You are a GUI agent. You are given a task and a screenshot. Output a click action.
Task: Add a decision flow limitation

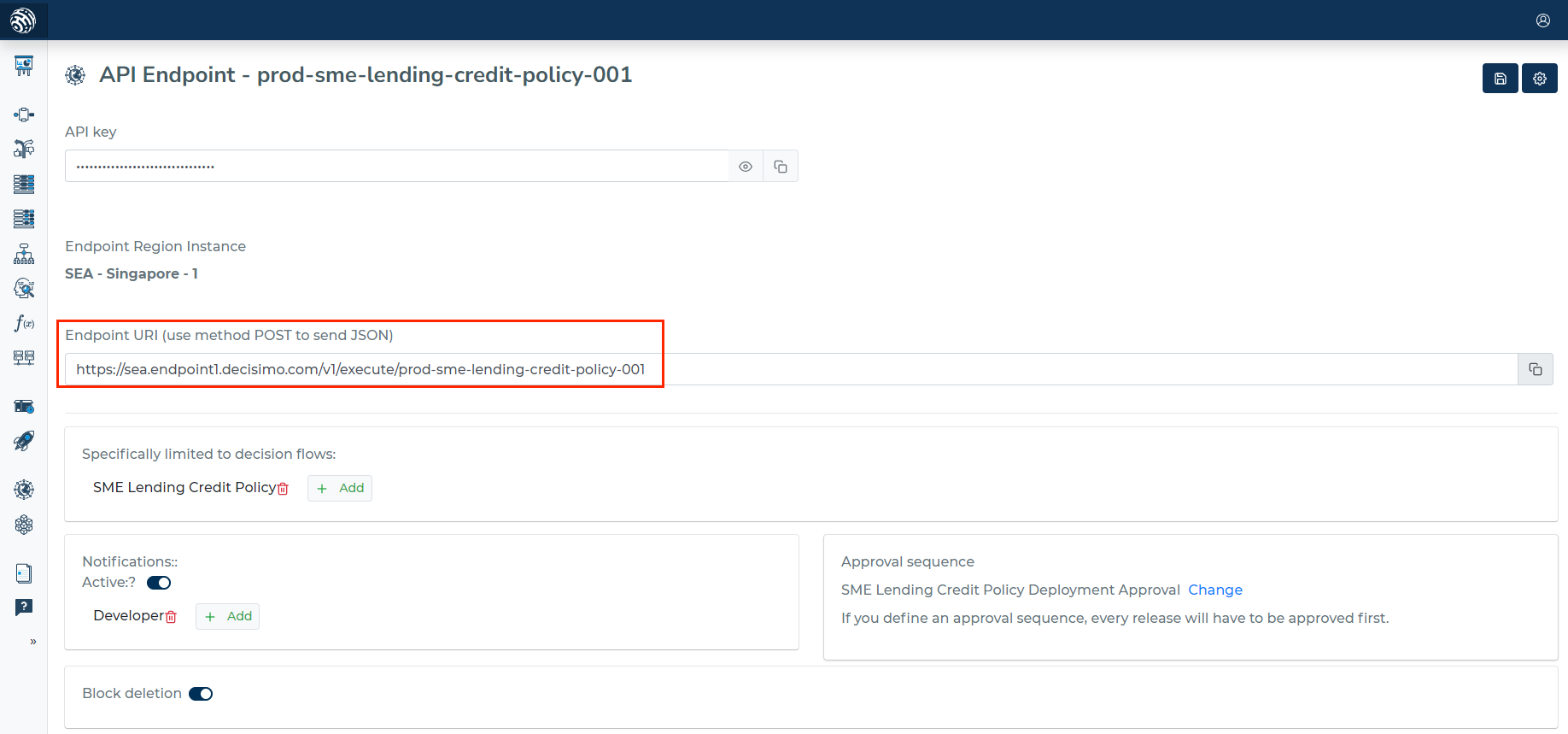click(x=340, y=488)
